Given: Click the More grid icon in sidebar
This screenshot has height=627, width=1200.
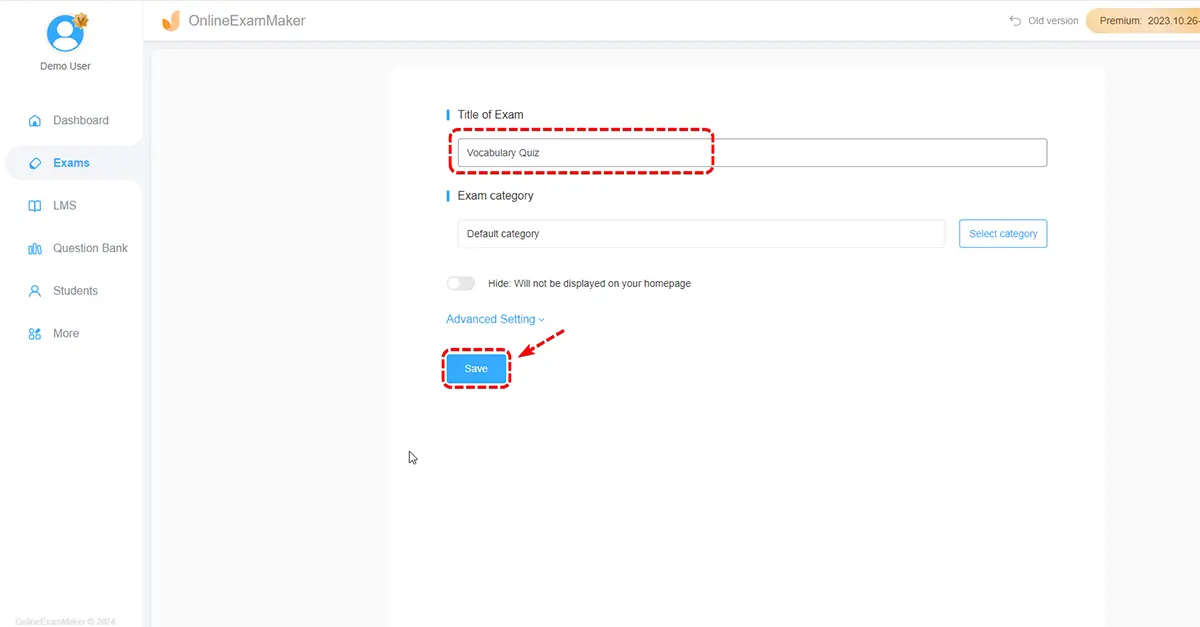Looking at the screenshot, I should pos(35,334).
